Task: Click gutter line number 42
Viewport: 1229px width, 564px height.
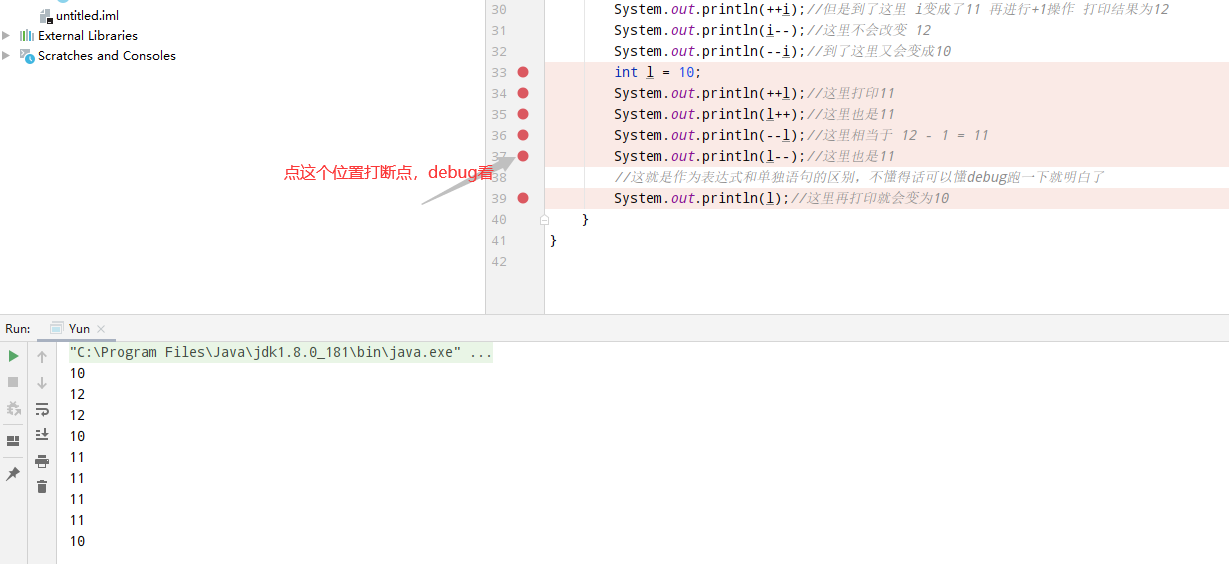Action: (499, 261)
